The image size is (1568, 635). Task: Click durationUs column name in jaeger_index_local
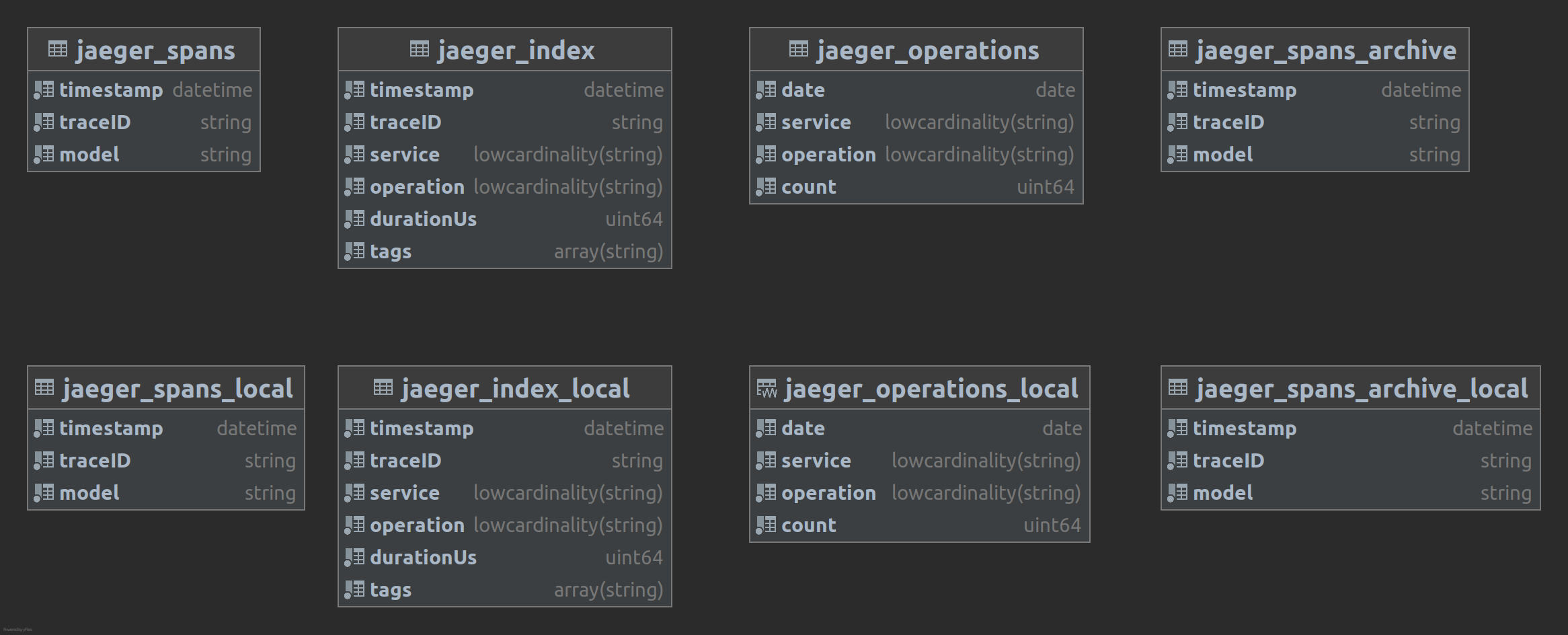point(423,558)
